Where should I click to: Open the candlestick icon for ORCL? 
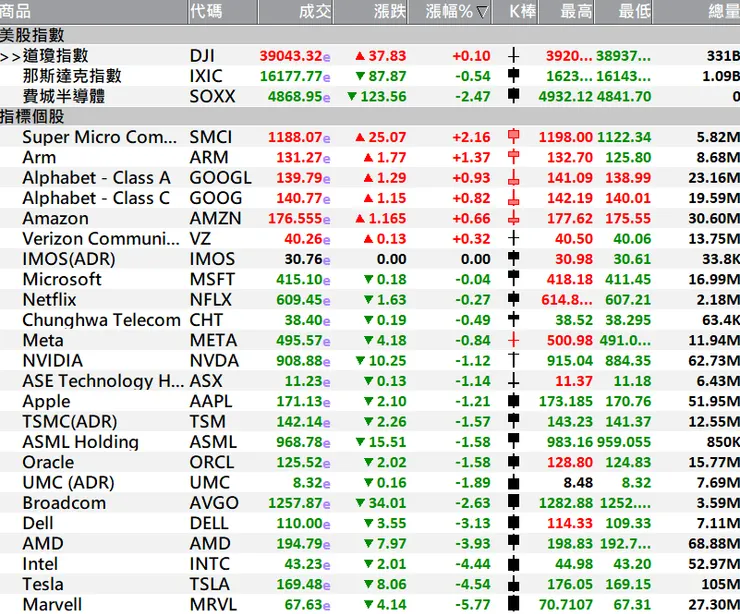(x=513, y=462)
